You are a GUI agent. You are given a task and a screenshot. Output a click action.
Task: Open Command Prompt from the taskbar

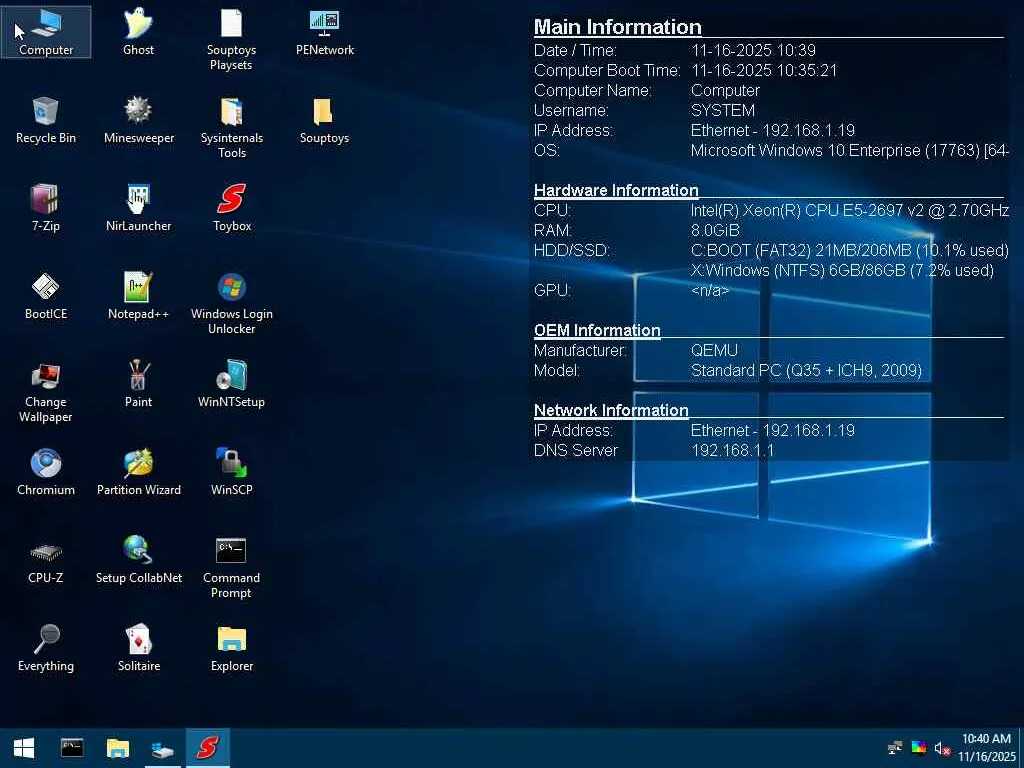(72, 748)
